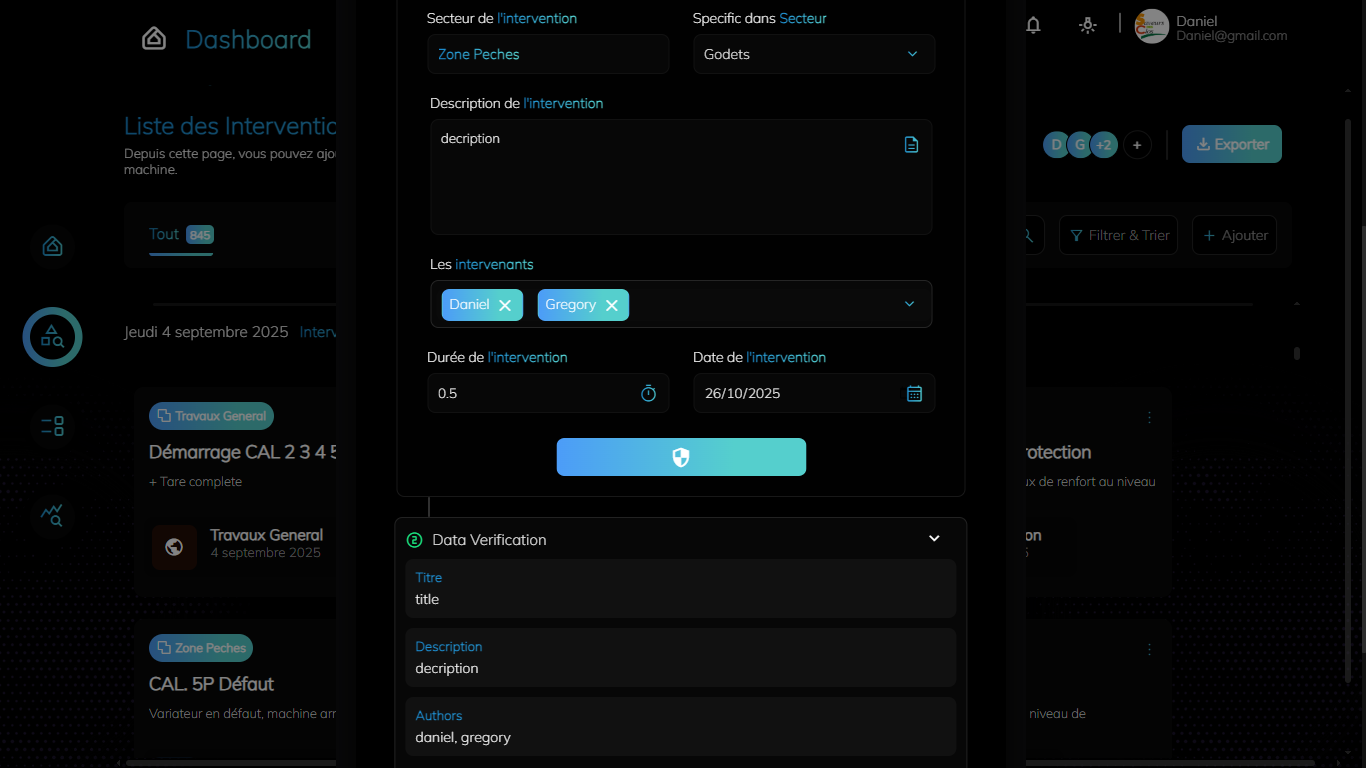Click the home icon in left sidebar
Image resolution: width=1366 pixels, height=768 pixels.
[53, 246]
